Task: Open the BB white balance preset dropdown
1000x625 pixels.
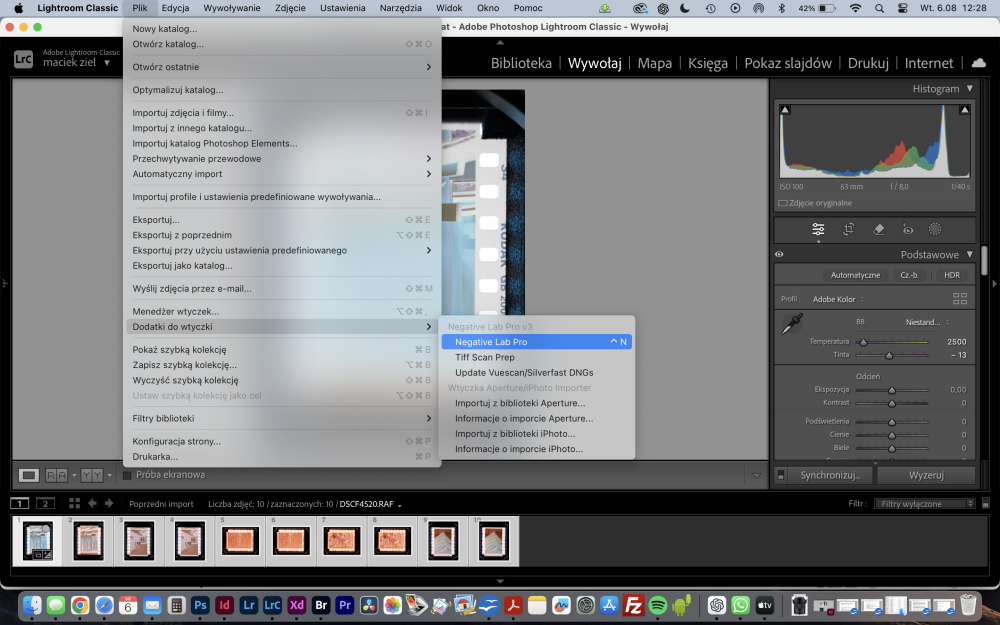Action: [x=927, y=322]
